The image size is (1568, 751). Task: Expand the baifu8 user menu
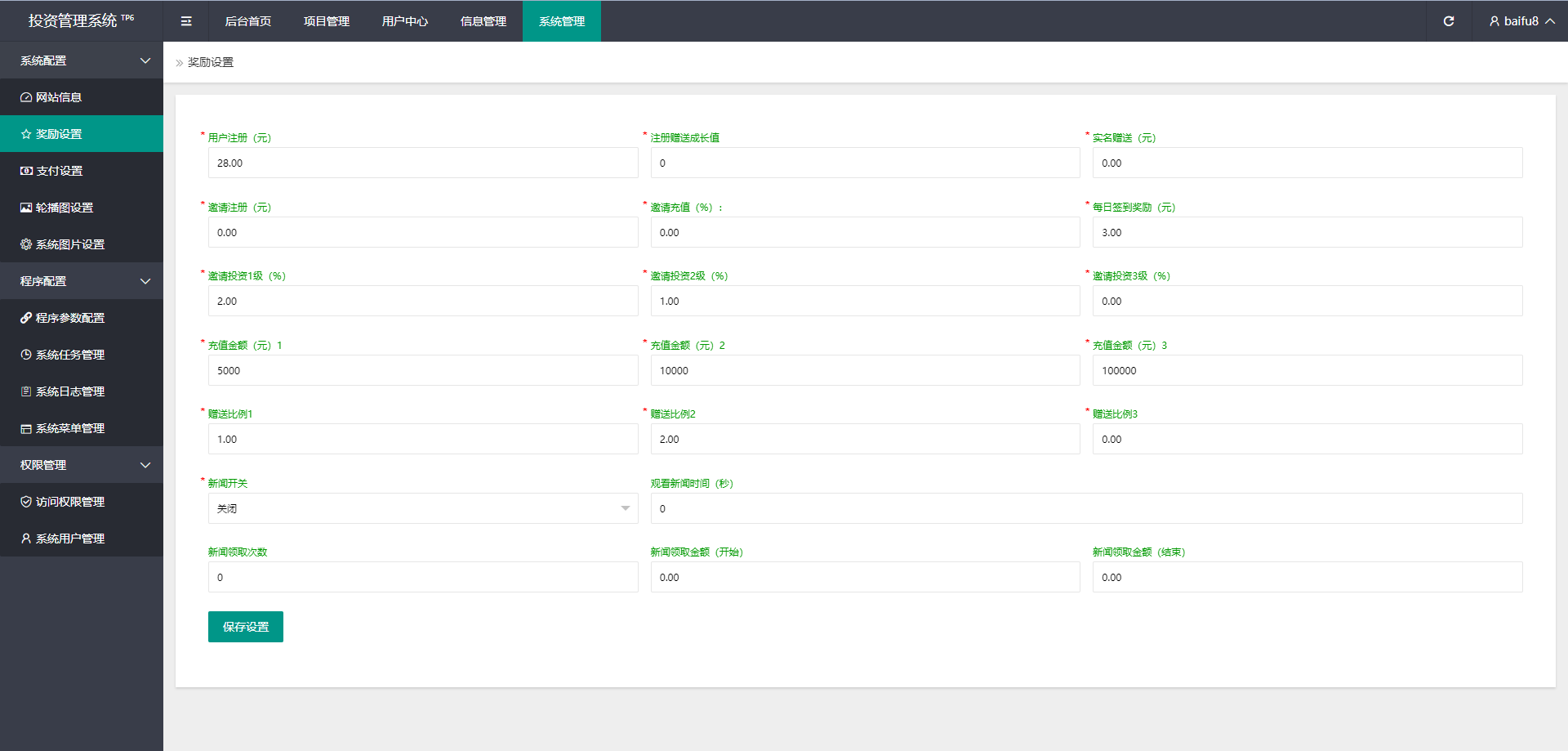1521,21
